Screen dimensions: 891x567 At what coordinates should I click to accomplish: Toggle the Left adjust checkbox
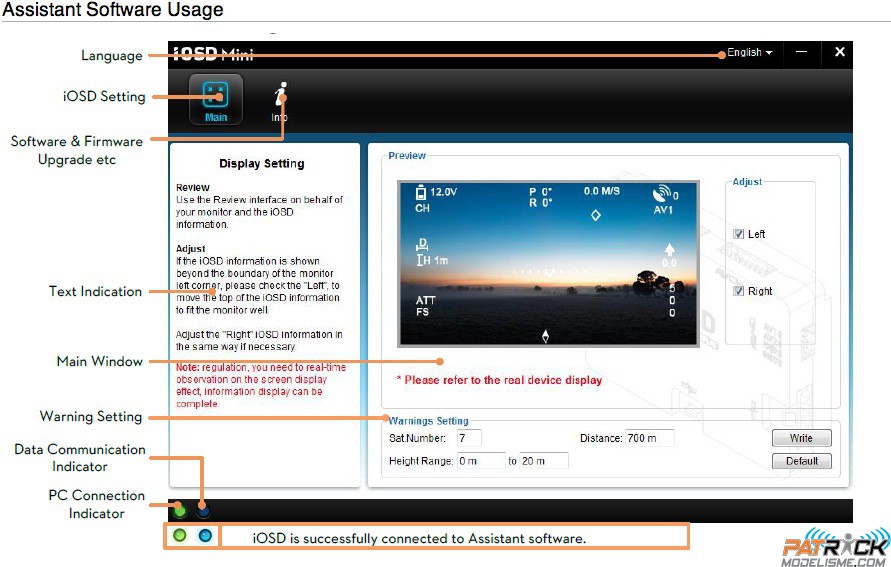click(738, 234)
